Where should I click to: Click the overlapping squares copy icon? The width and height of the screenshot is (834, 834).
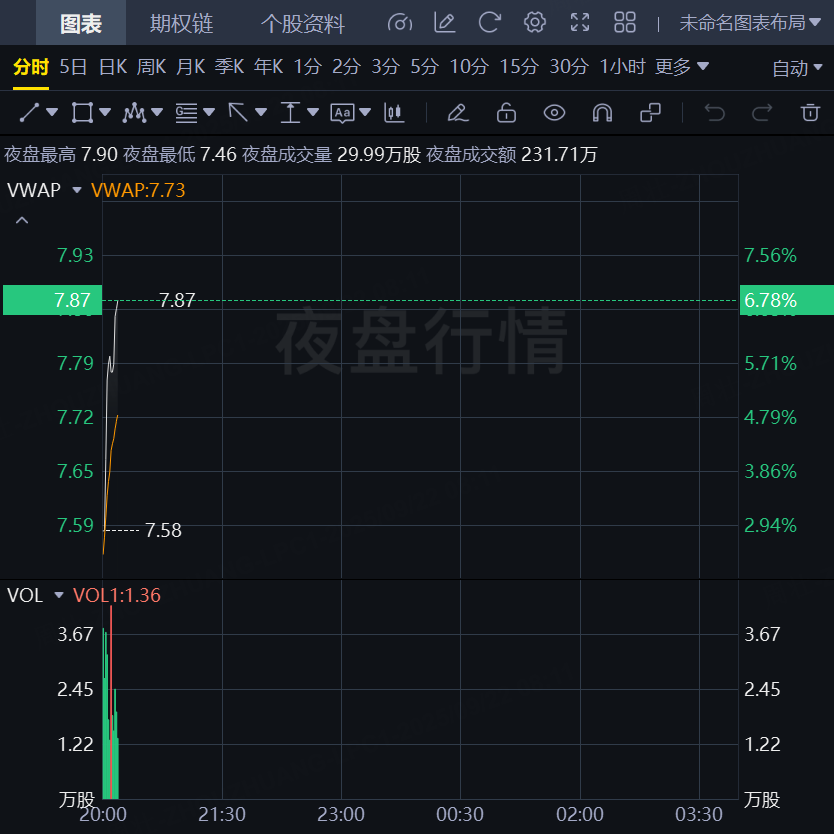pos(650,112)
